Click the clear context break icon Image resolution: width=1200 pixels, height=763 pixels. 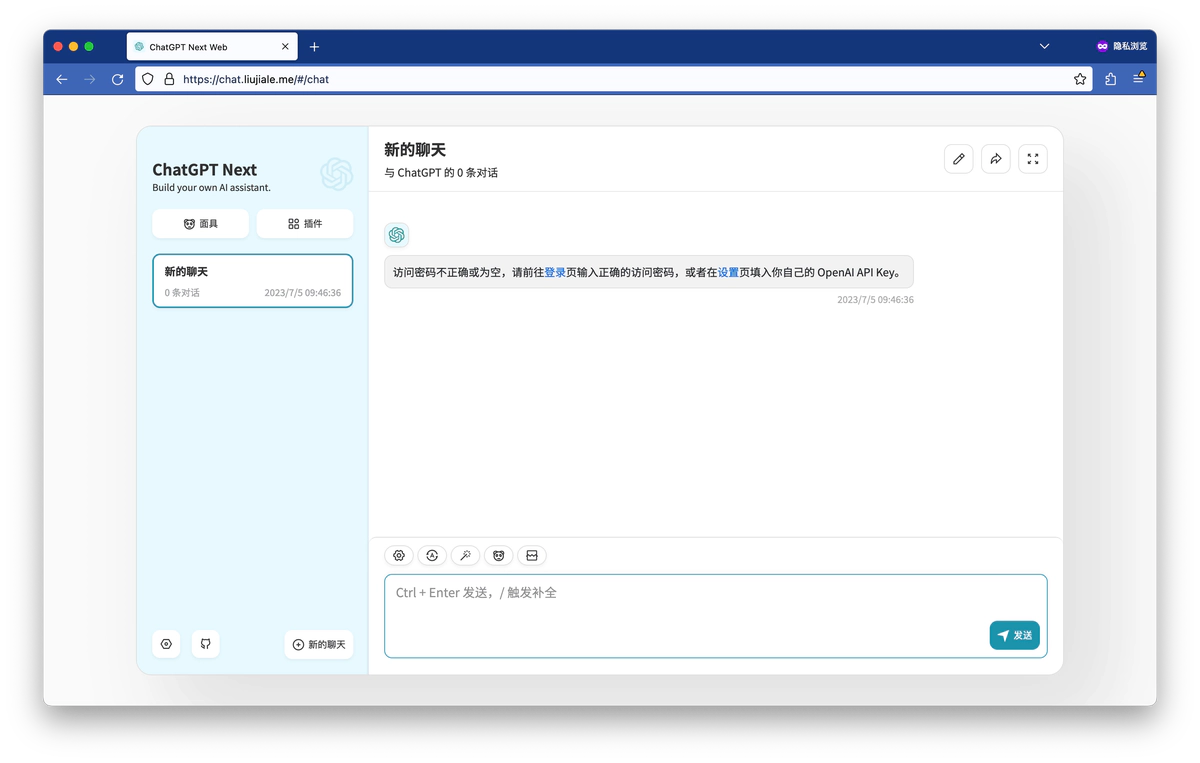[x=532, y=556]
